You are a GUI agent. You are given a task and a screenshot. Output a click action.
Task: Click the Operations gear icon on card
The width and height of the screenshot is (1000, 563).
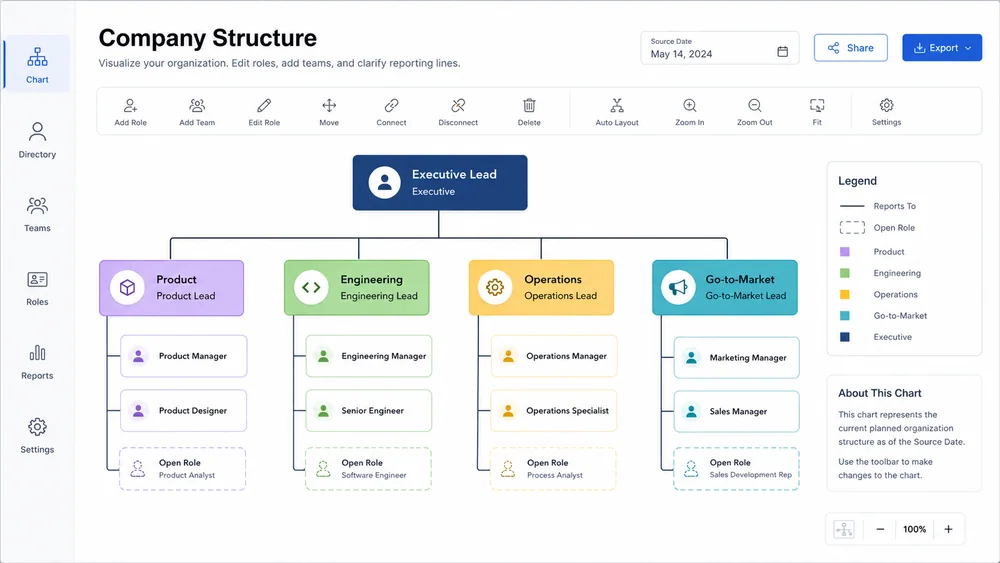495,288
